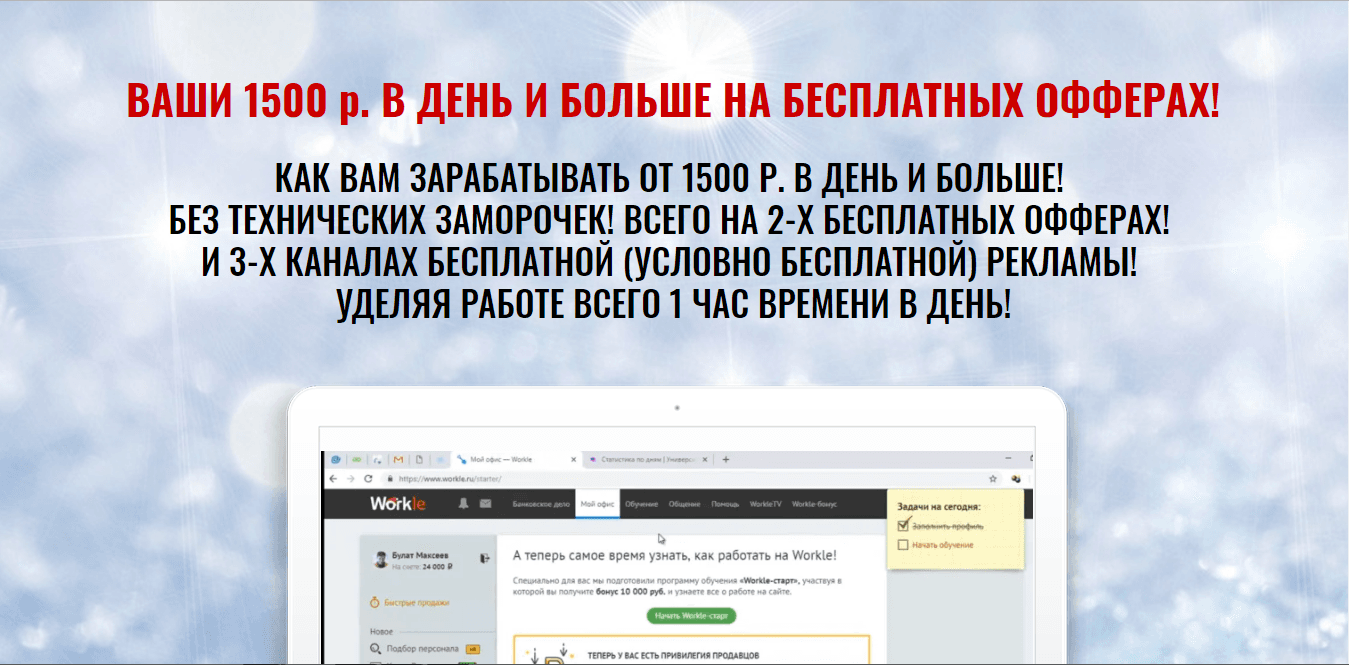Screen dimensions: 1349x665
Task: Open a new browser tab with plus button
Action: pyautogui.click(x=726, y=459)
